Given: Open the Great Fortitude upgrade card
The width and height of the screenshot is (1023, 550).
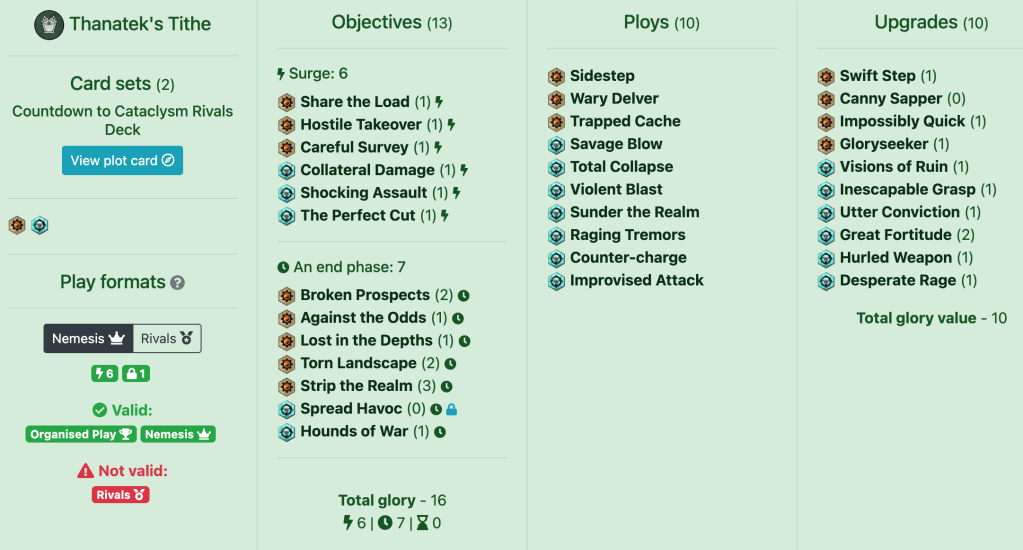Looking at the screenshot, I should coord(895,235).
